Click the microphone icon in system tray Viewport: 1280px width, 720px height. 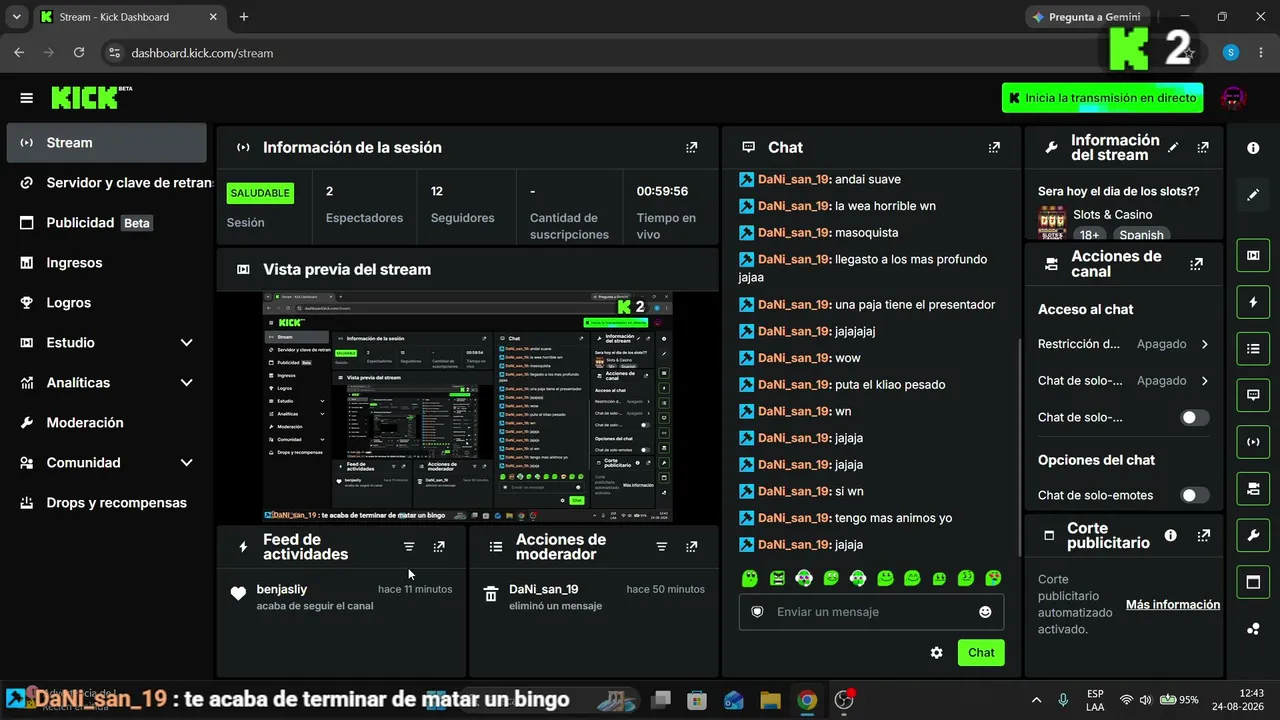(1063, 700)
